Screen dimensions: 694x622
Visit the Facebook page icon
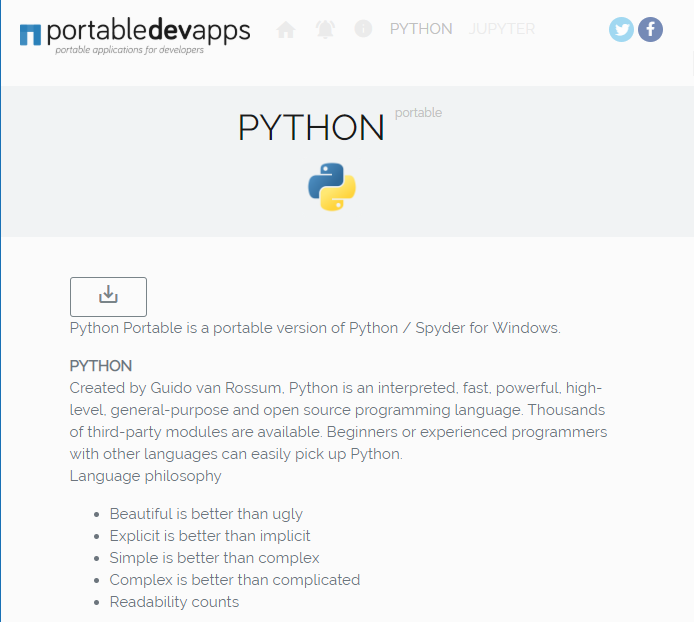point(650,30)
